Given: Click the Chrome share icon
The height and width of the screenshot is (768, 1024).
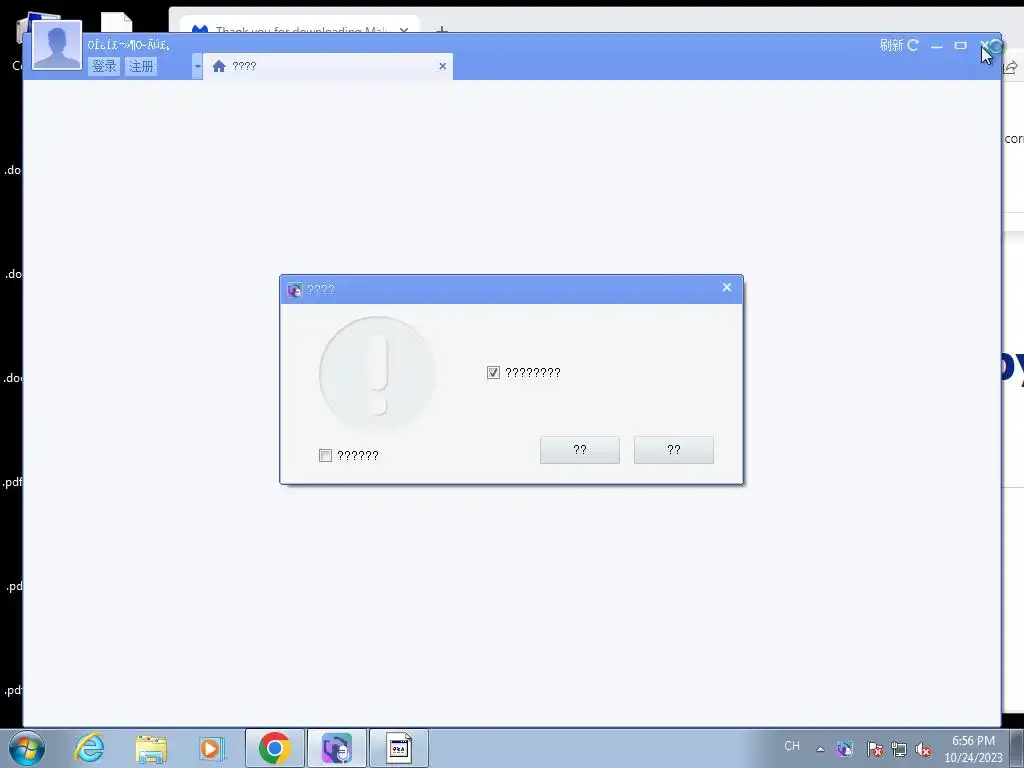Looking at the screenshot, I should click(1011, 67).
